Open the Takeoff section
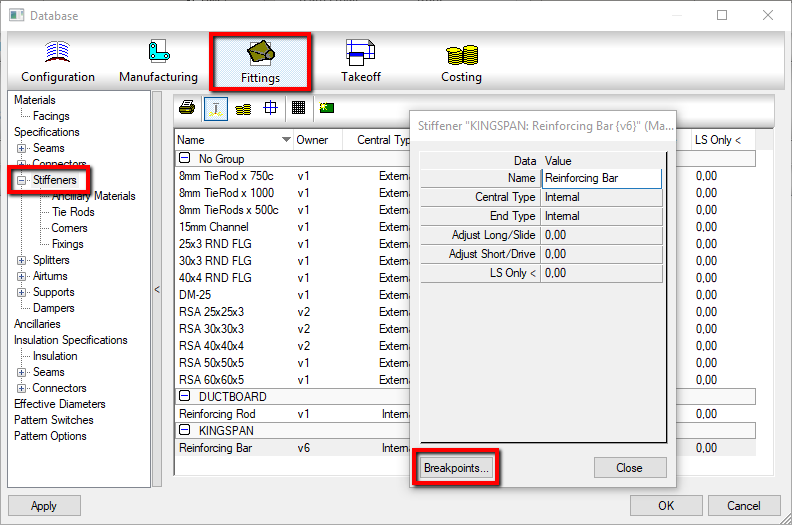 coord(361,62)
